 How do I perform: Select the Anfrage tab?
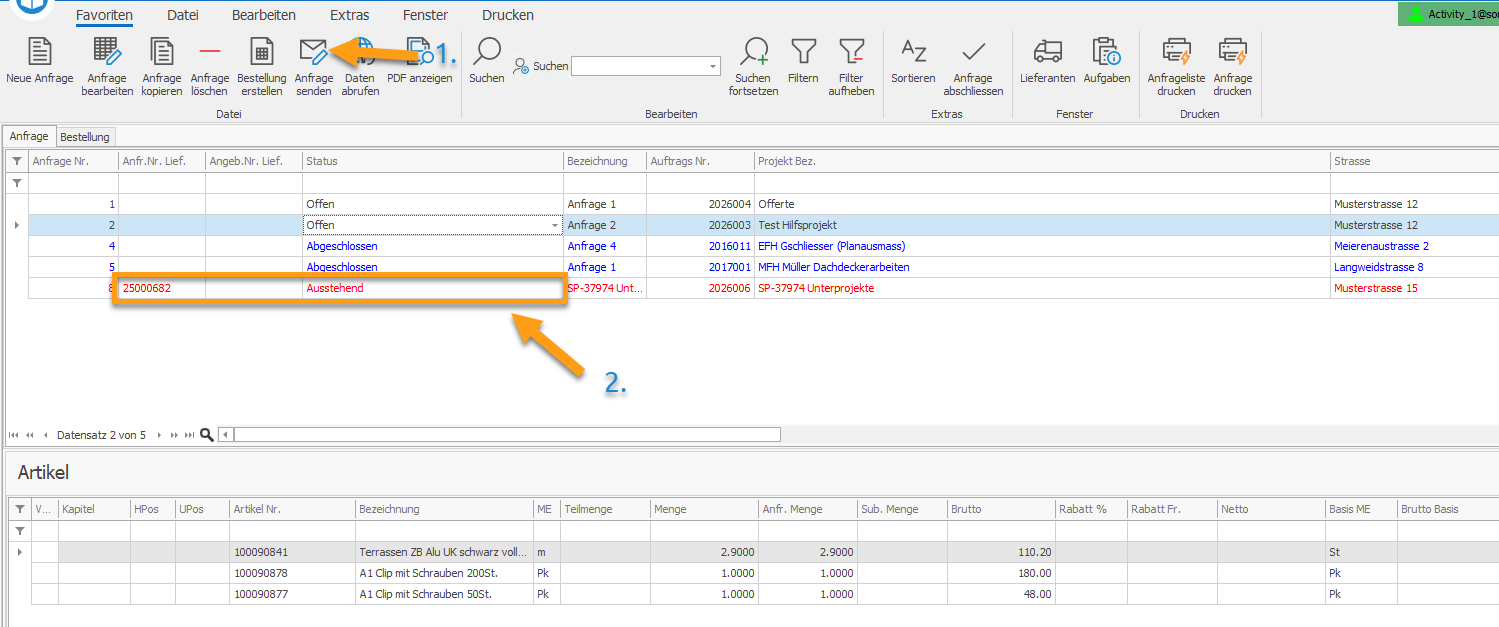(x=29, y=136)
